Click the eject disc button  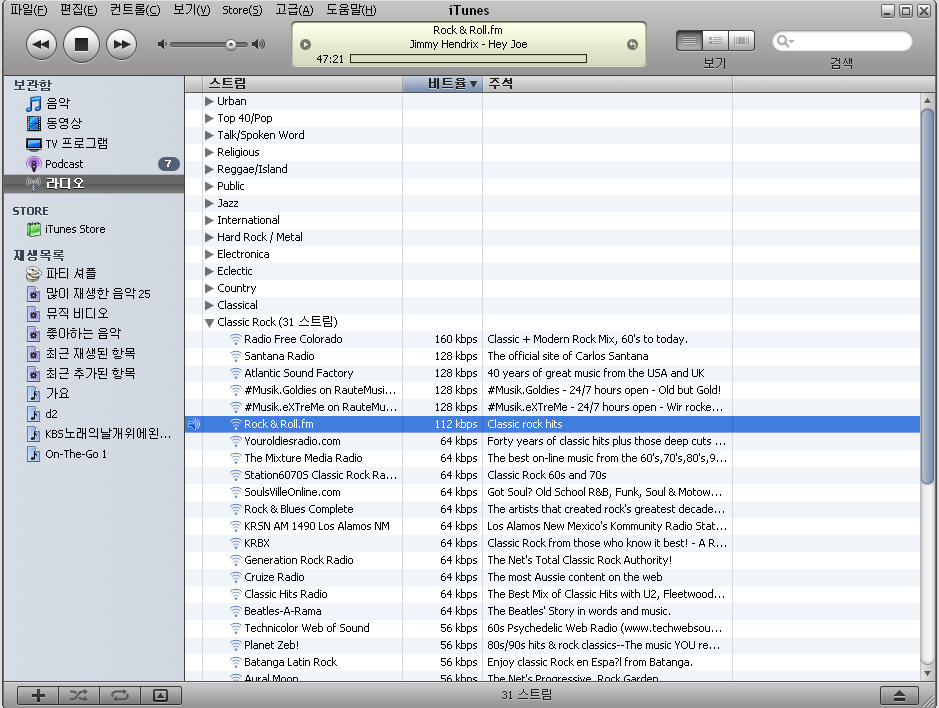tap(899, 695)
